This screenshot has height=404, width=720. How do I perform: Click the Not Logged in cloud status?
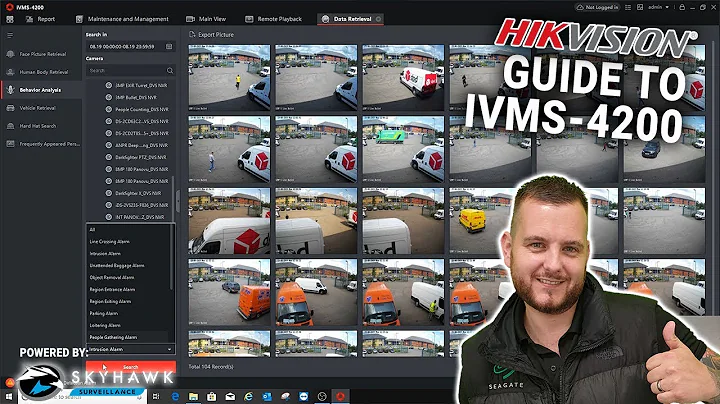(597, 7)
